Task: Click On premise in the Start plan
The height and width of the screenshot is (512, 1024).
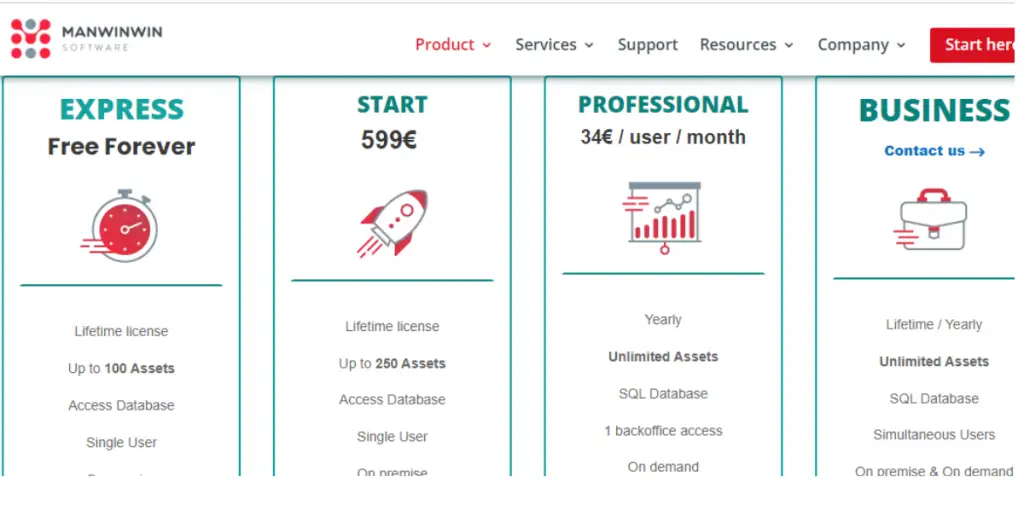Action: coord(392,472)
